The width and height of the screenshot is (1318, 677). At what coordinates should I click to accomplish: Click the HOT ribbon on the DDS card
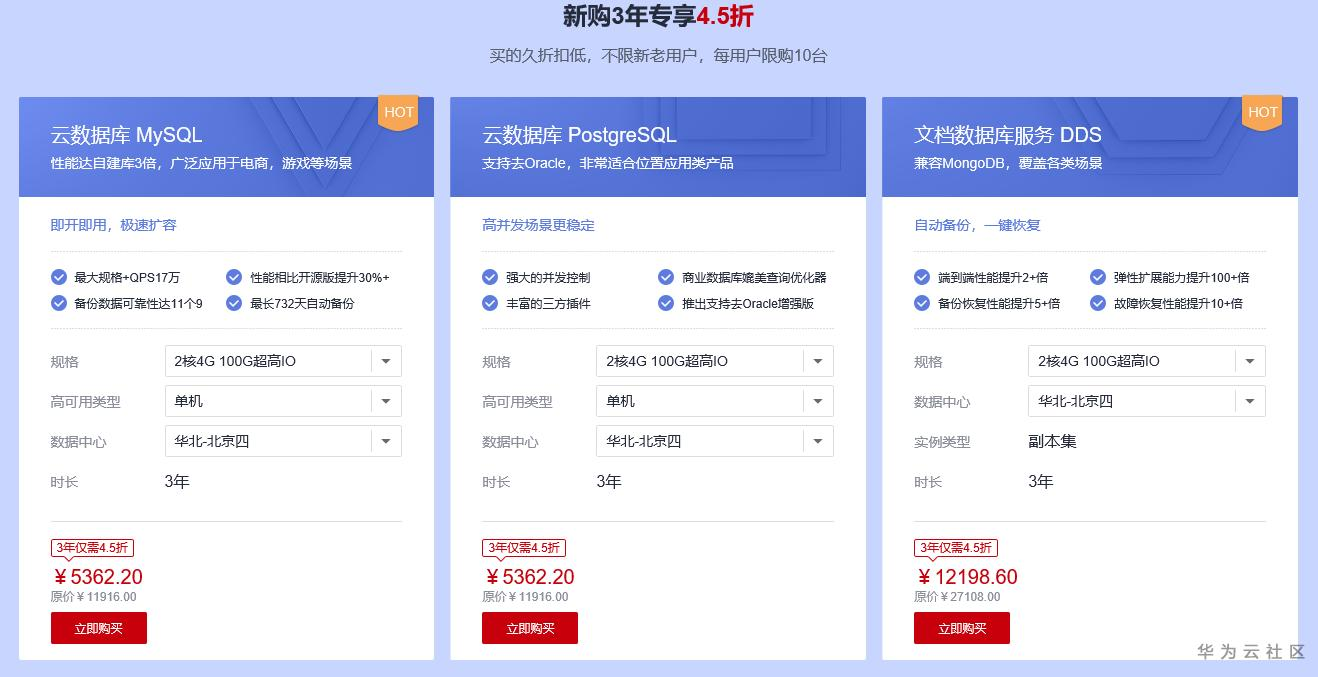1262,112
